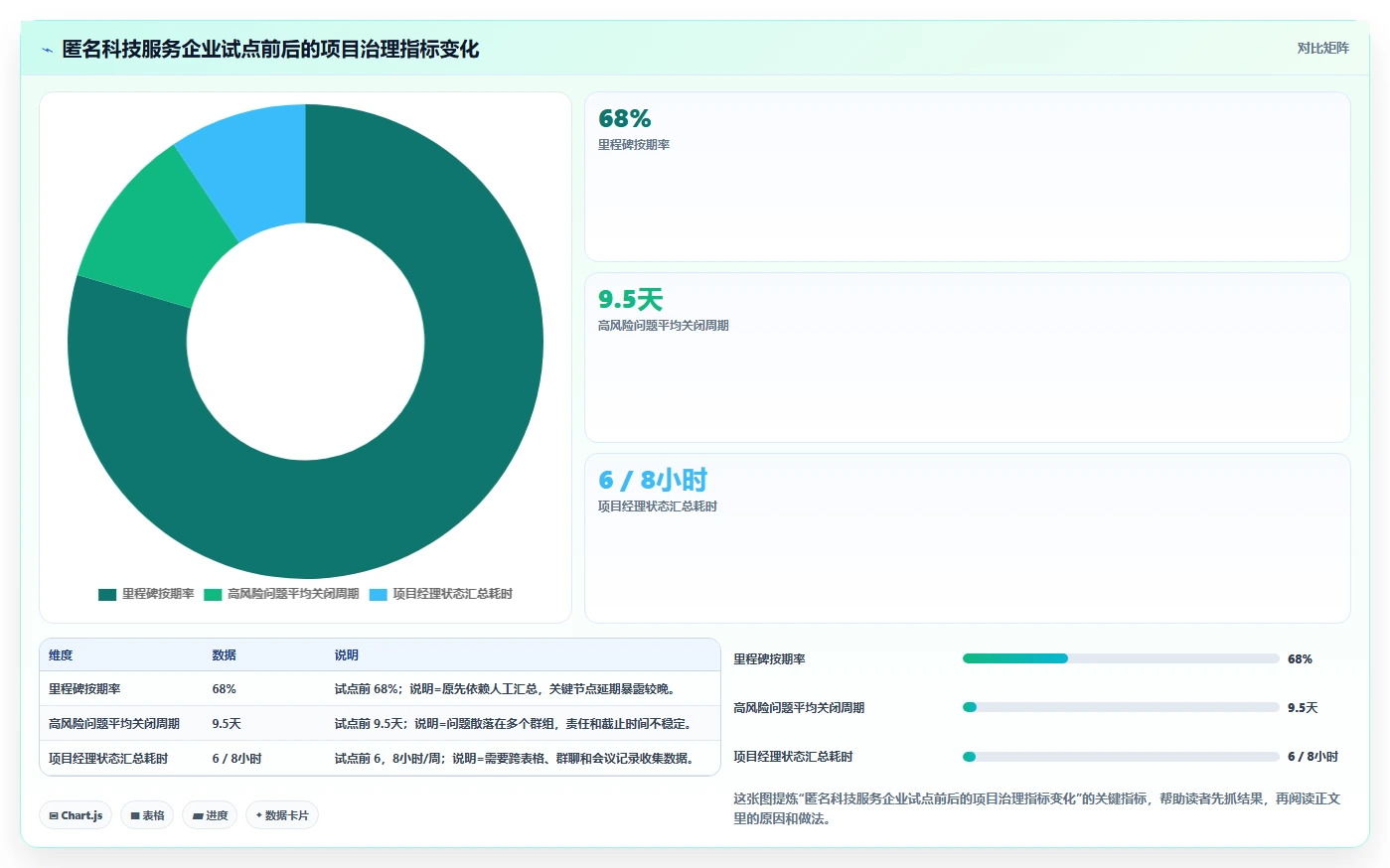
Task: Click the 6 / 8小时 label after progress bar
Action: 1313,757
